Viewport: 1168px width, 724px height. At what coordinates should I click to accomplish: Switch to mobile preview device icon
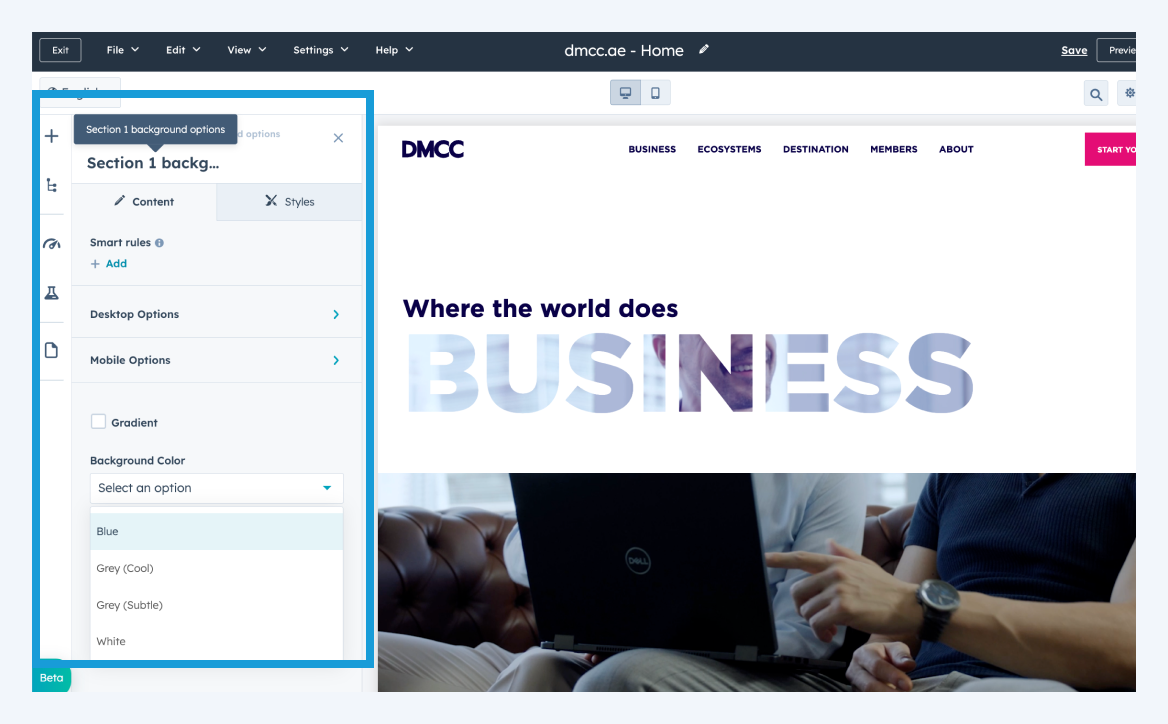tap(655, 93)
